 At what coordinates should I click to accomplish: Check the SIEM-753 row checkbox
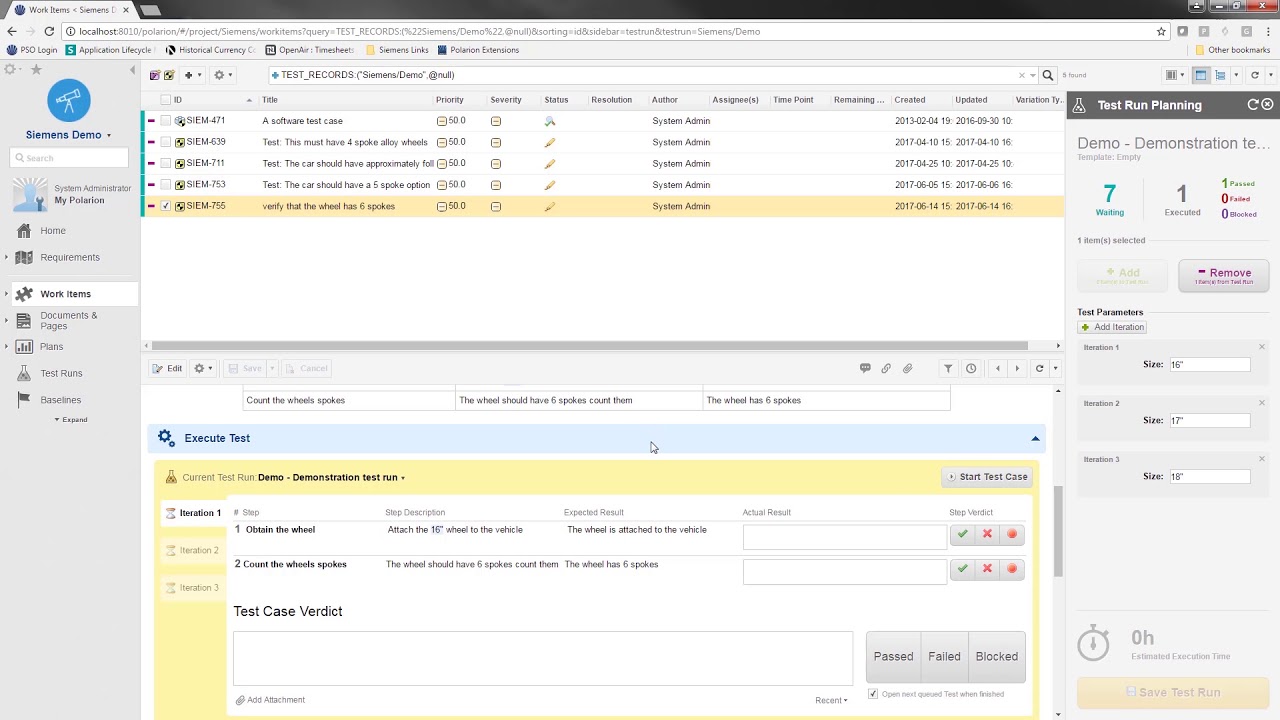click(x=166, y=185)
